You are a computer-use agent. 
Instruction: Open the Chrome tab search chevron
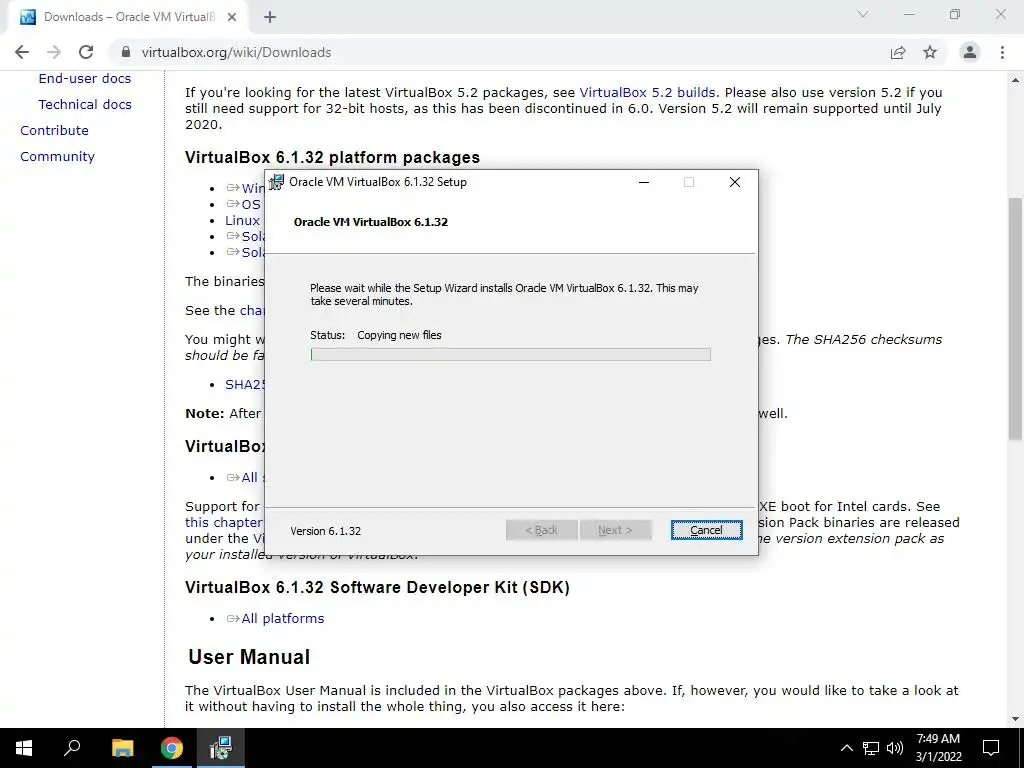coord(863,14)
